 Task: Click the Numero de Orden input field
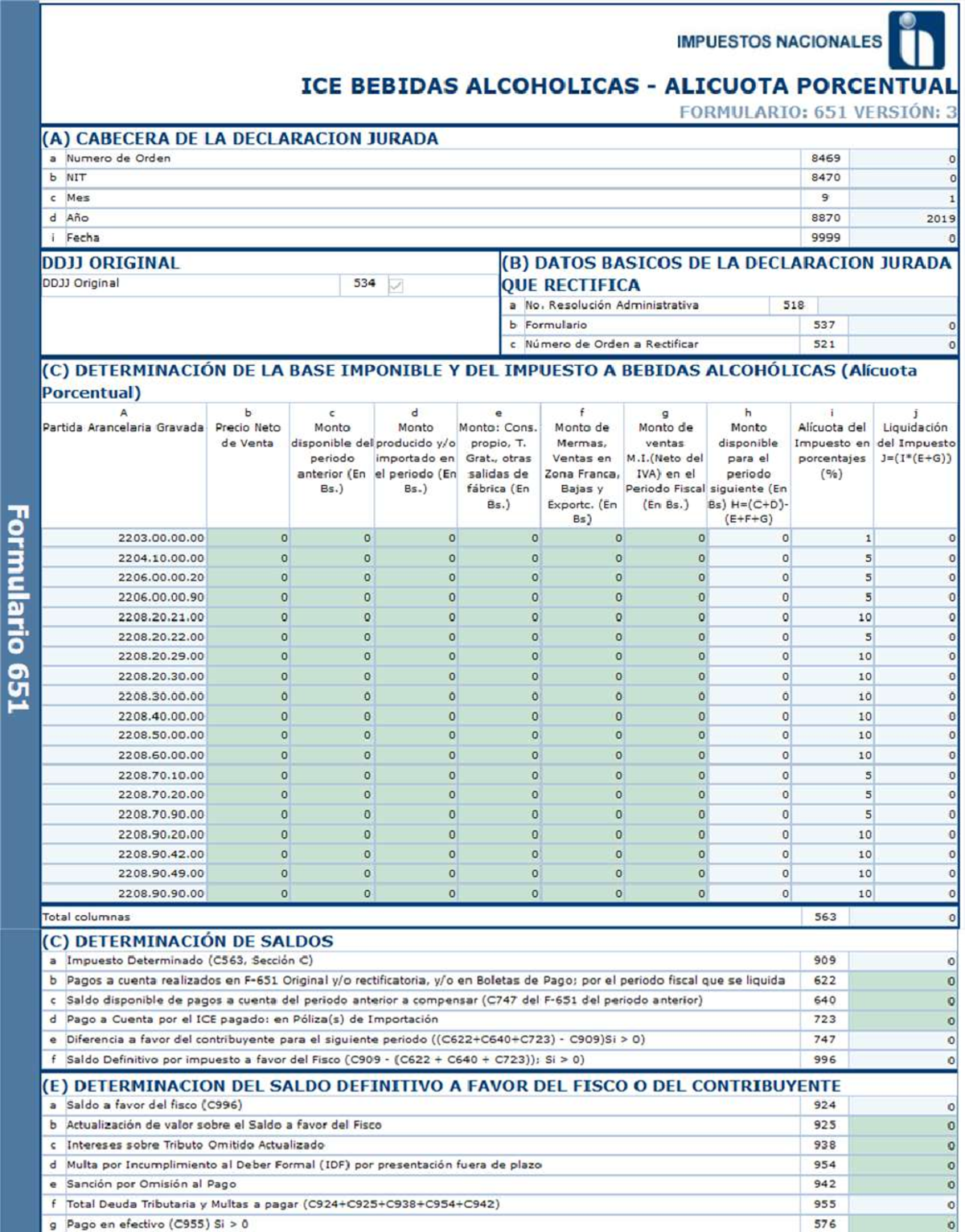click(x=902, y=158)
